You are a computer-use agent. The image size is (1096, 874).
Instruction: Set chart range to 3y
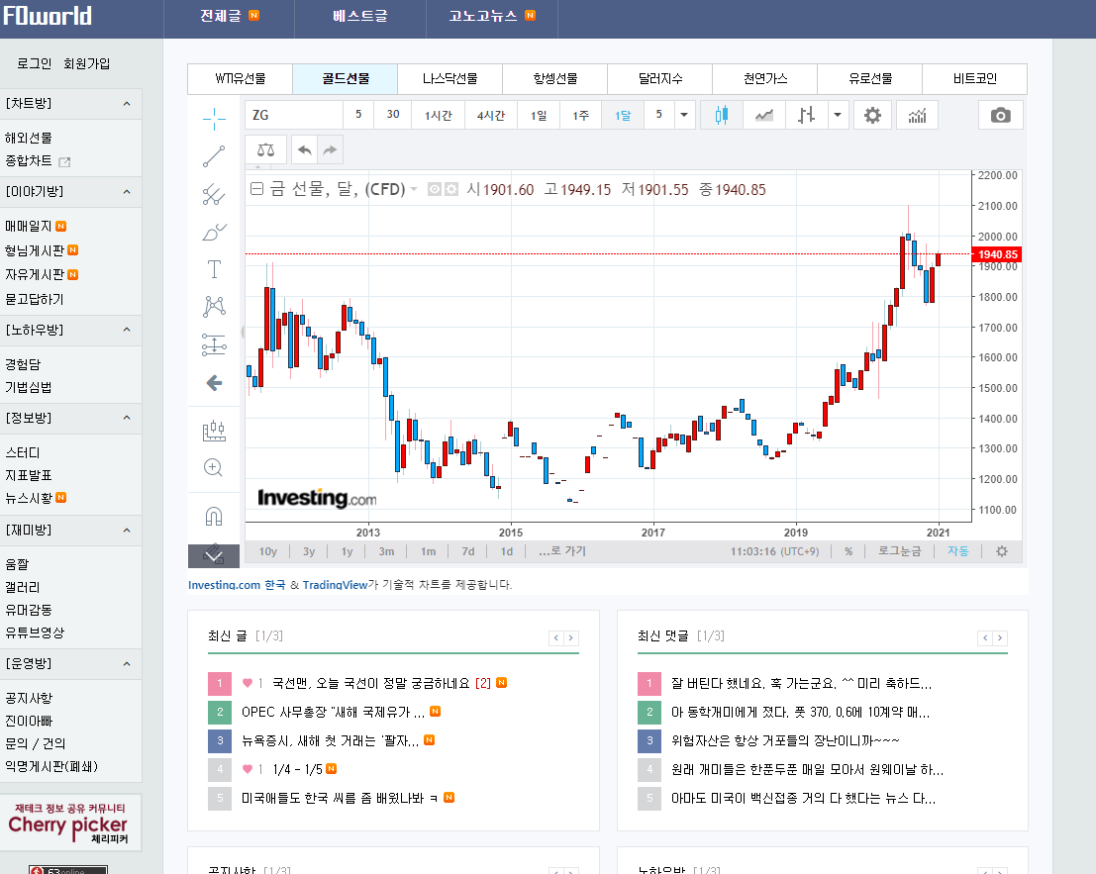pos(309,552)
